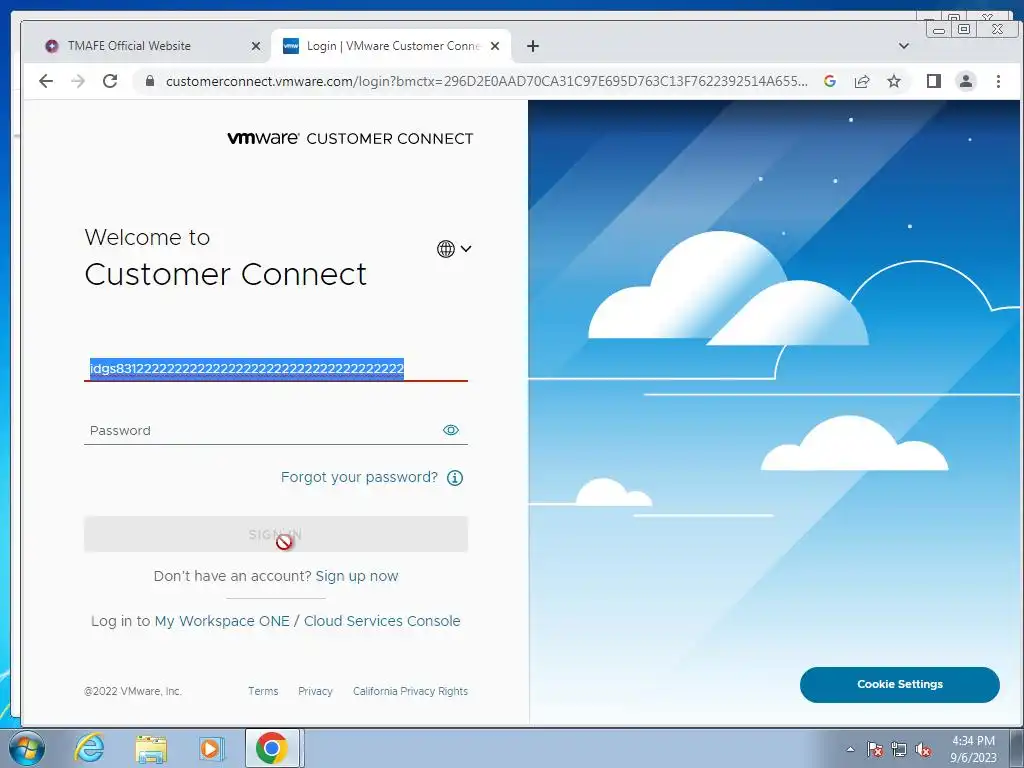Open Windows Media Player from taskbar
Screen dimensions: 1024x768
(212, 748)
